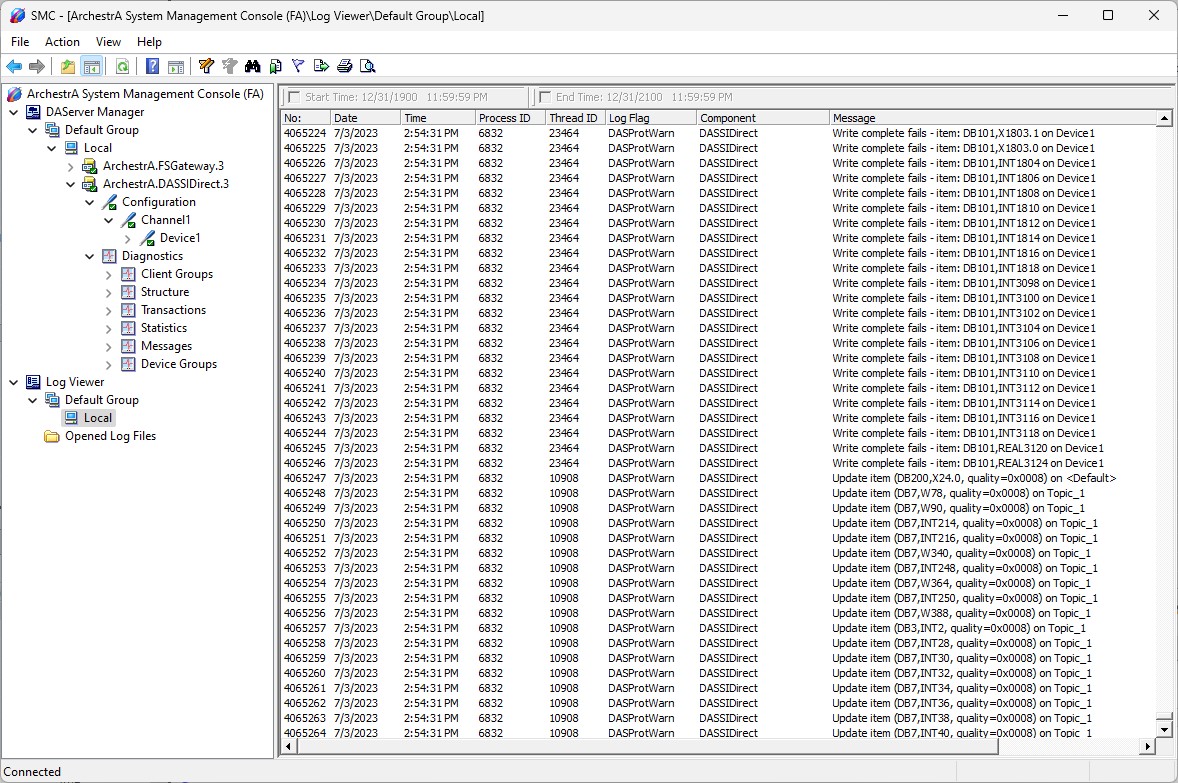Click the horizontal scrollbar left arrow

(289, 746)
